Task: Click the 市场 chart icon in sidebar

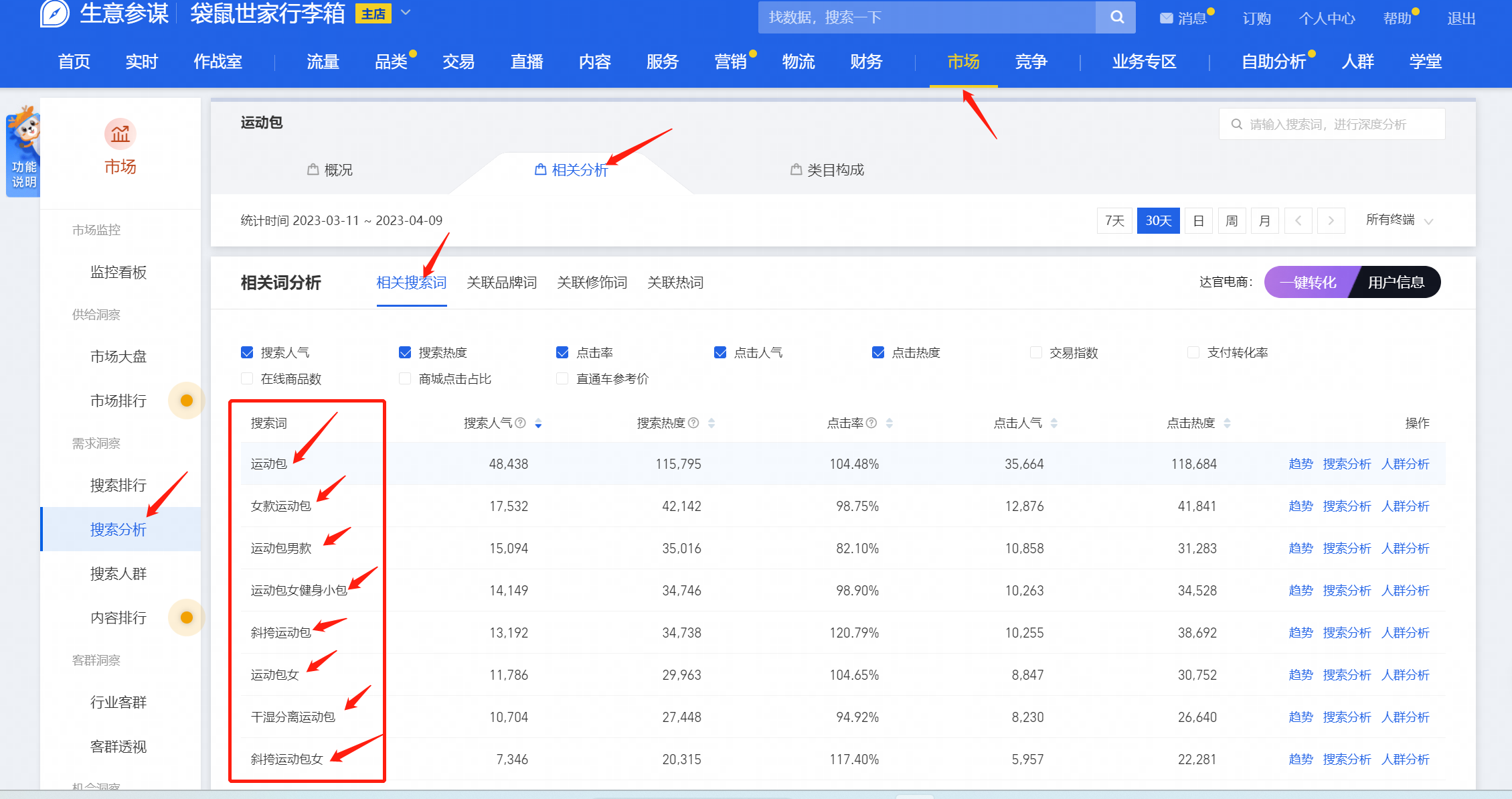Action: coord(120,135)
